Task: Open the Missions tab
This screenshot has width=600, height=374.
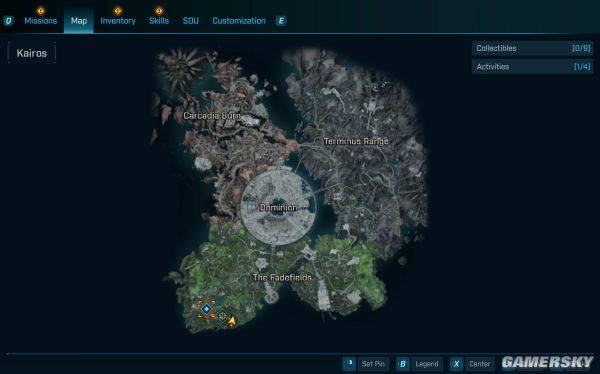Action: 41,21
